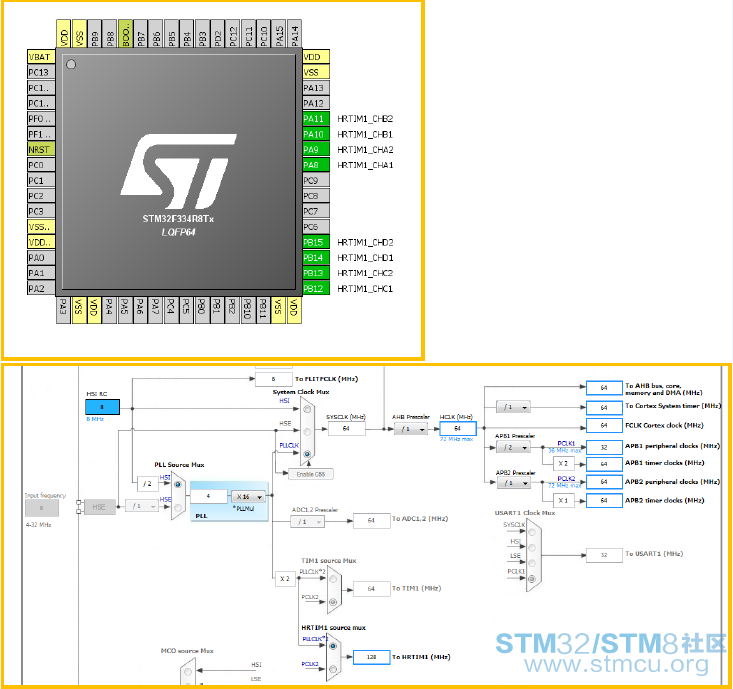
Task: Select PLLCLK*2 in HRTIM1 source mux
Action: point(333,646)
